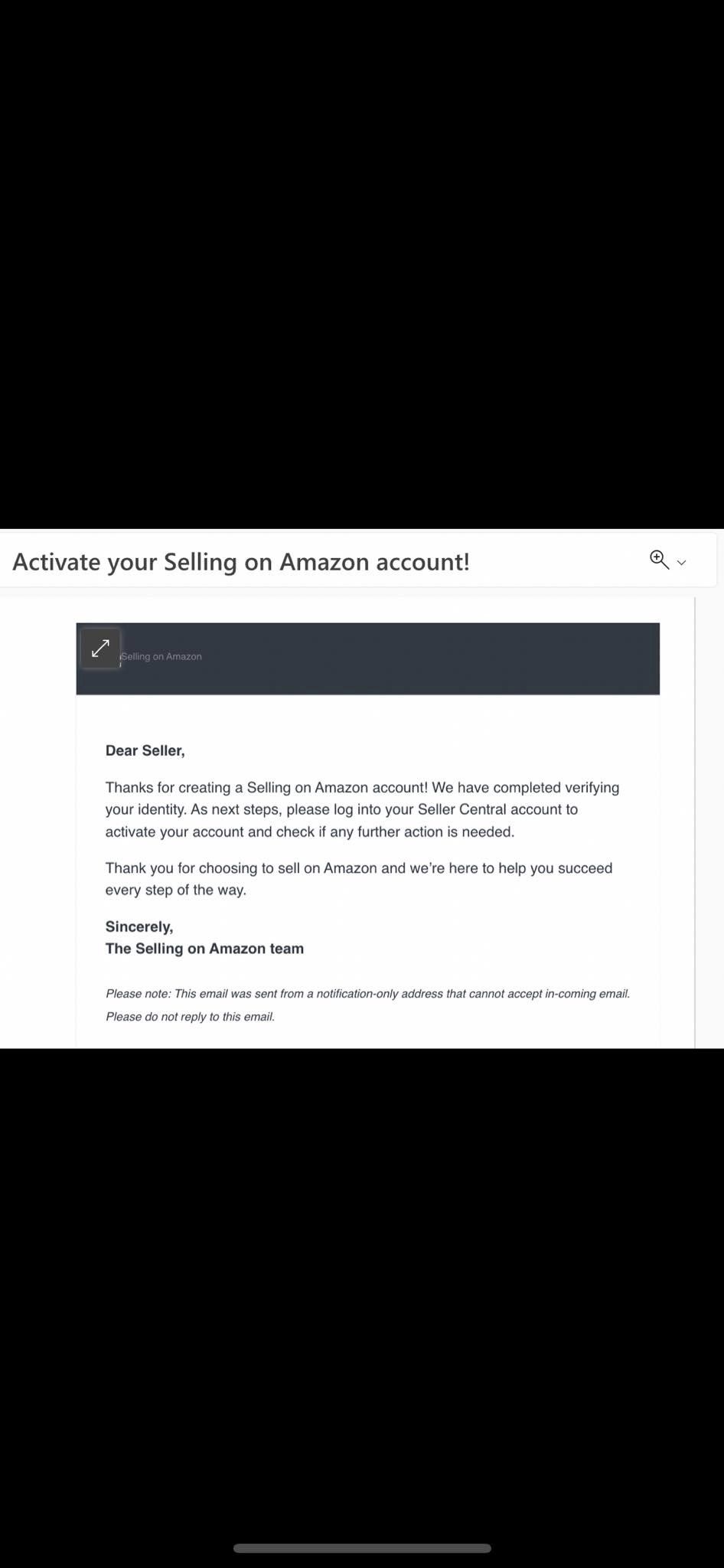The height and width of the screenshot is (1568, 724).
Task: Click the 'Sincerely,' closing line
Action: click(139, 926)
